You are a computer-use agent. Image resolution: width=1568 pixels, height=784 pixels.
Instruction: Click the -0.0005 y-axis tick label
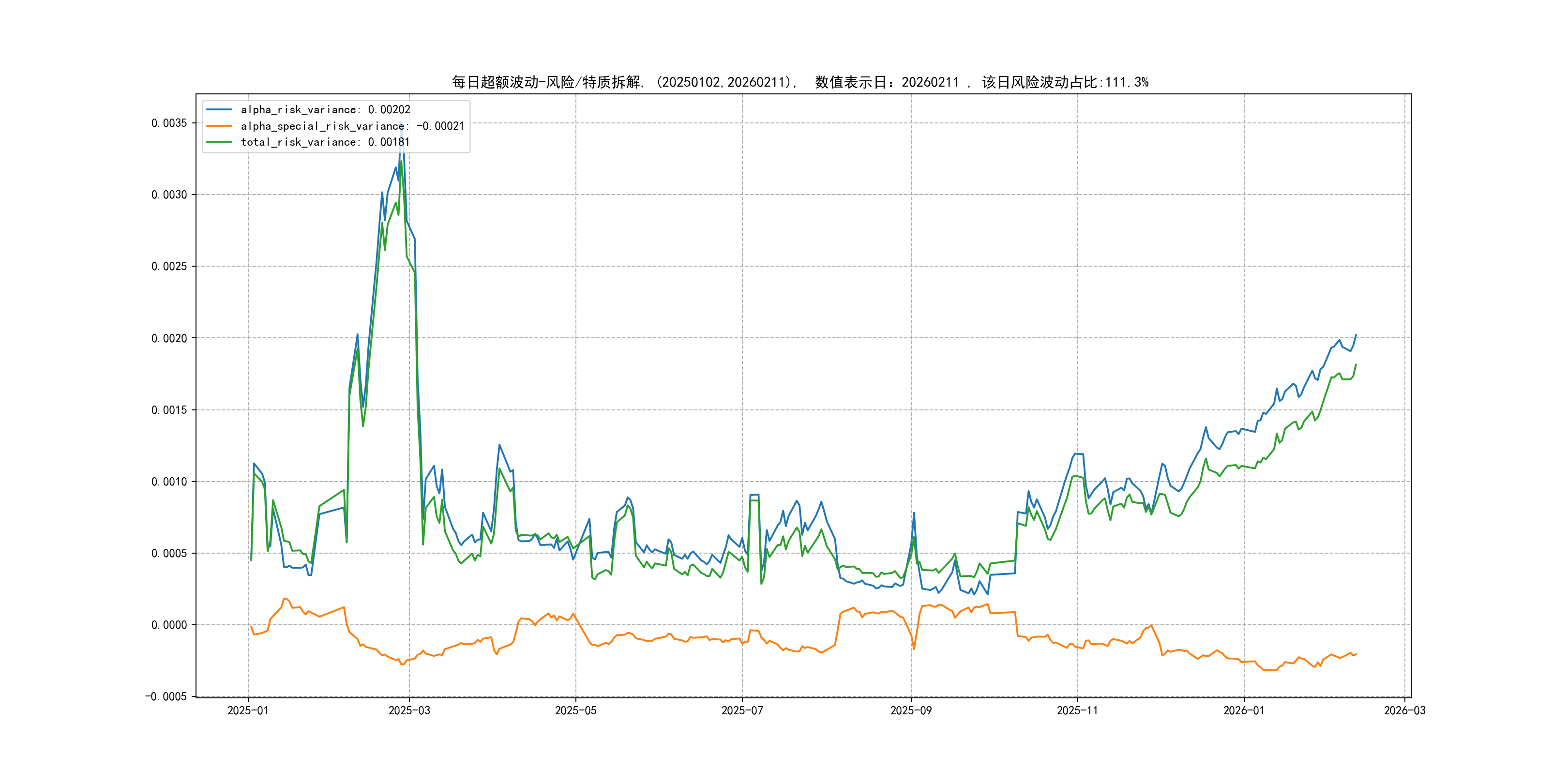[x=166, y=696]
